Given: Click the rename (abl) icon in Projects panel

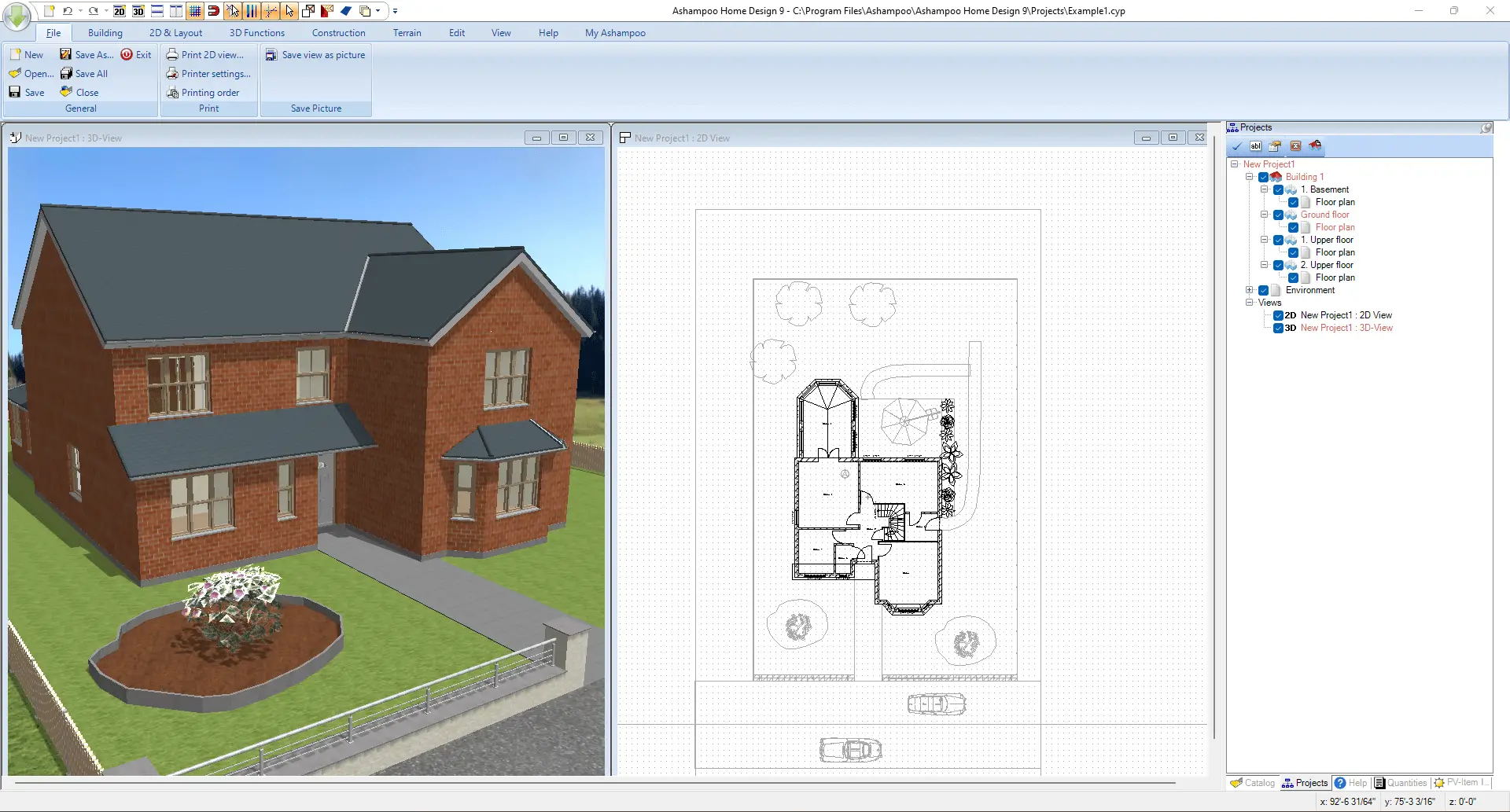Looking at the screenshot, I should 1256,146.
